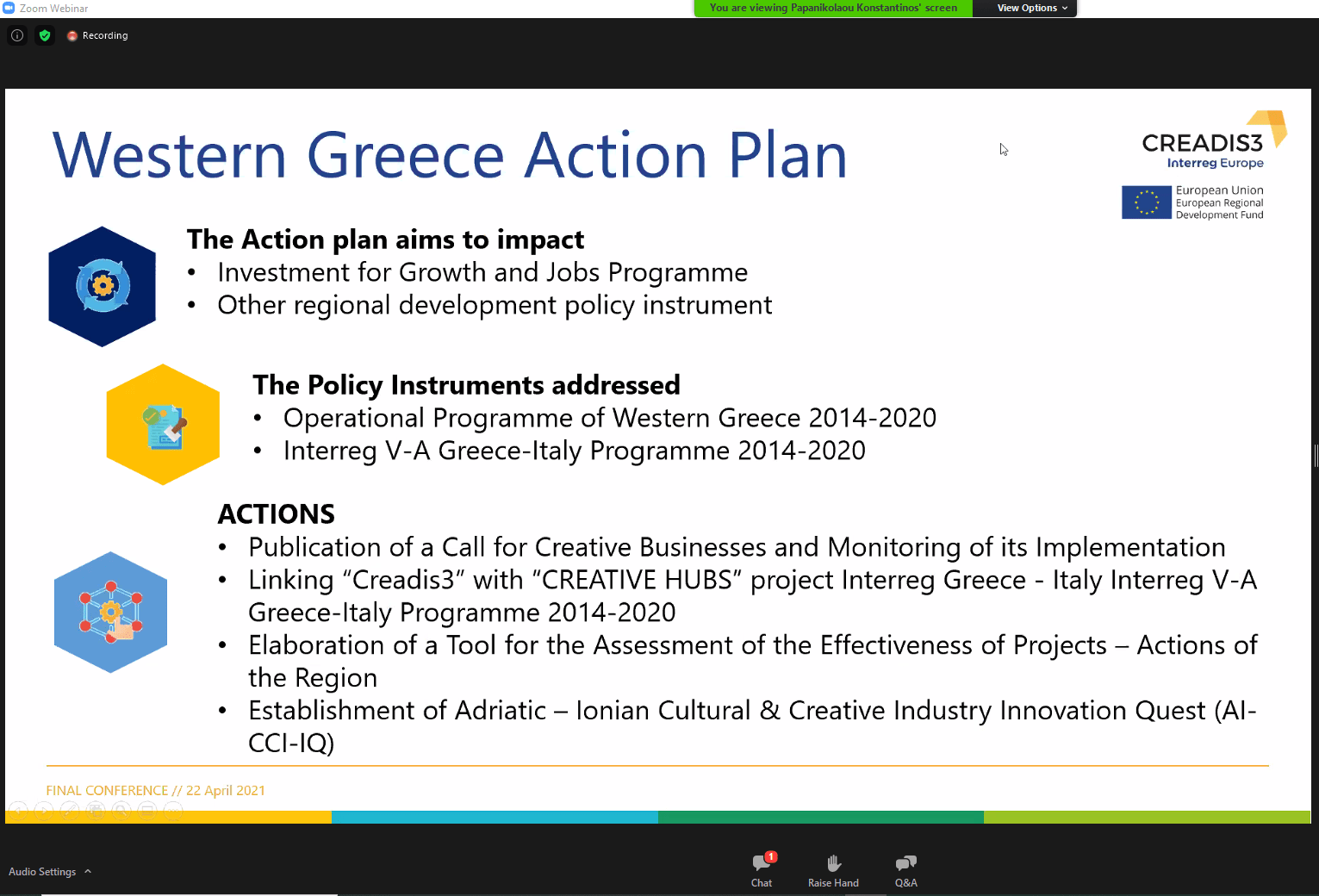Click the yellow hexagon policy instruments icon
The height and width of the screenshot is (896, 1319).
point(163,425)
